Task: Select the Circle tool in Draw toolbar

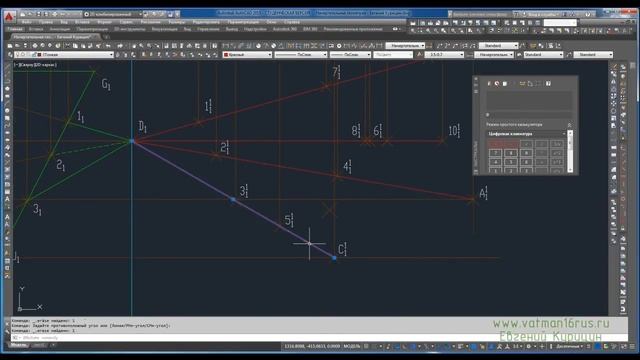Action: coord(7,111)
